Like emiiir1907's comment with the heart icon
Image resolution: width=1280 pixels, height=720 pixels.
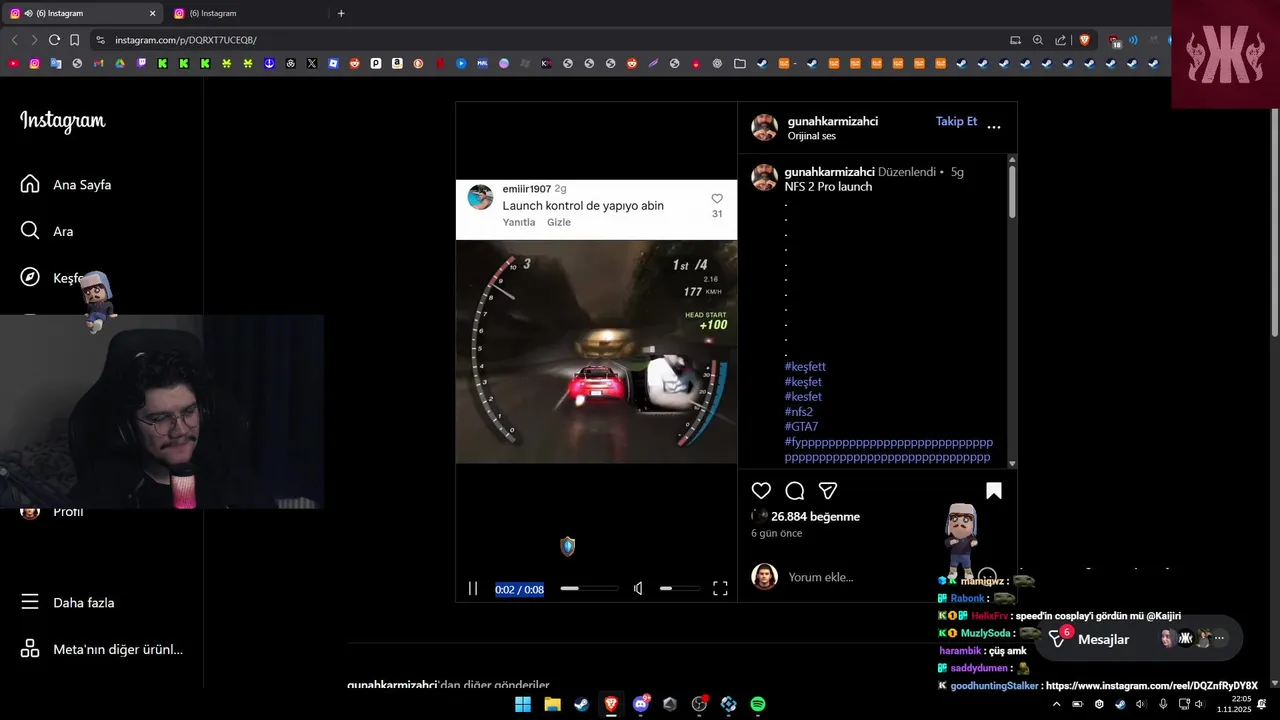coord(717,199)
